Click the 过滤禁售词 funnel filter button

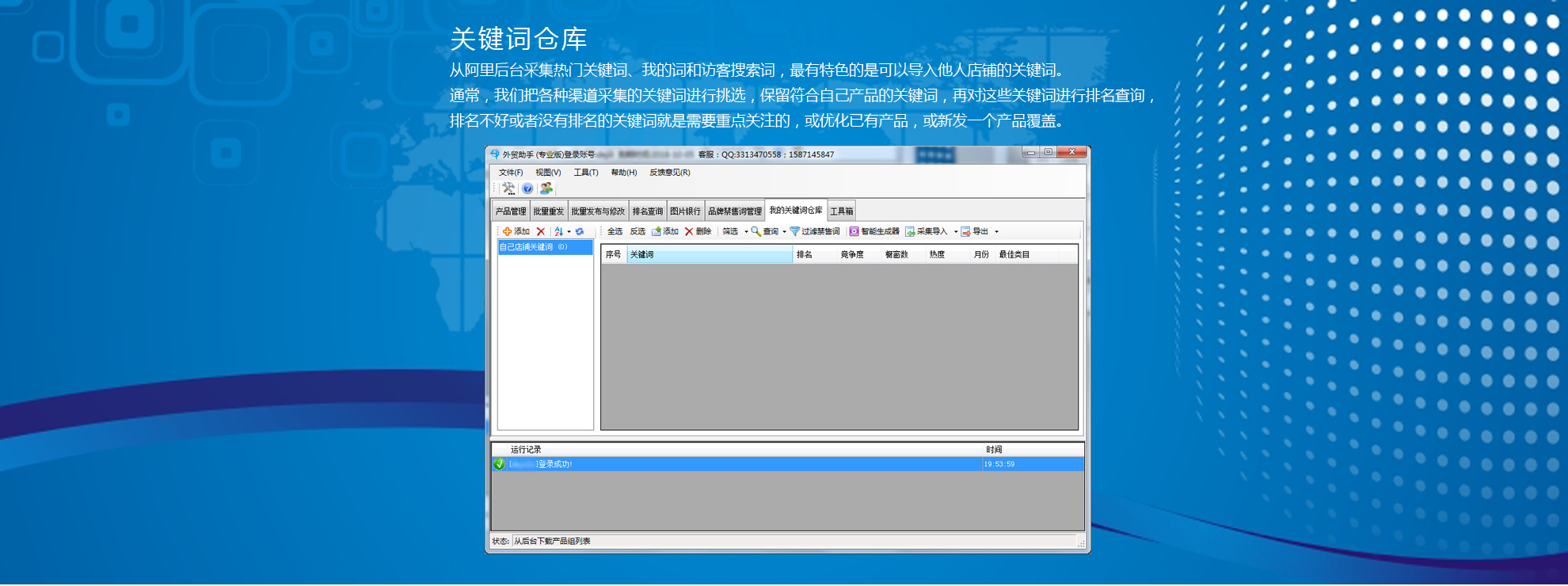click(x=815, y=232)
